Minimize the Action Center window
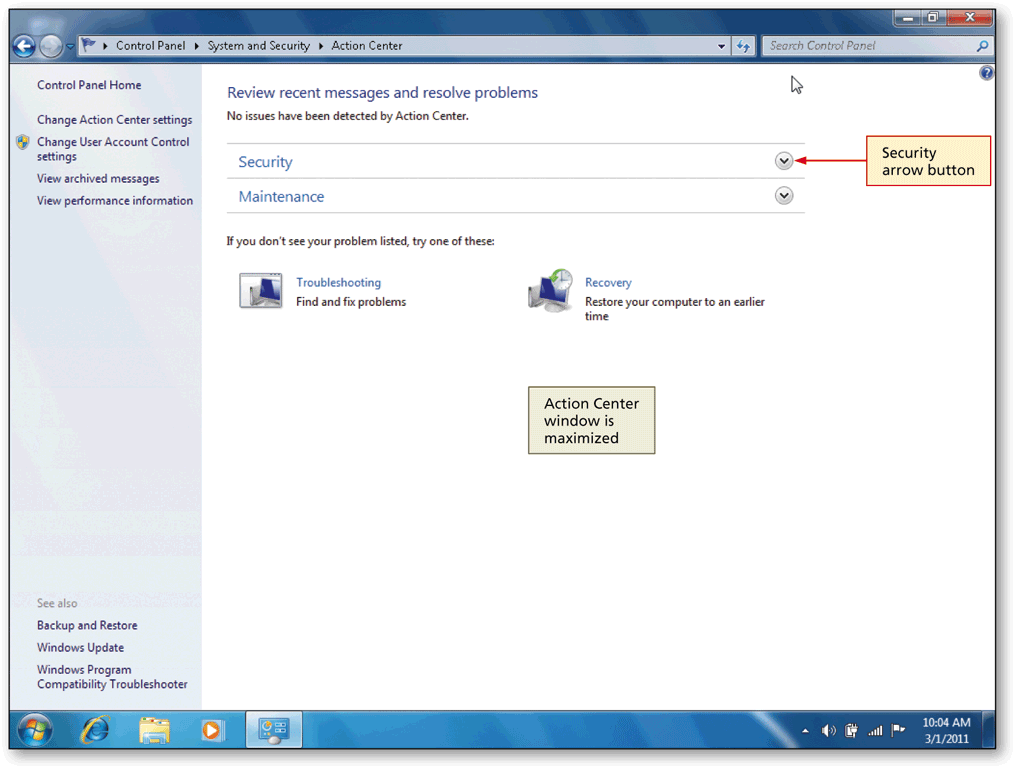The width and height of the screenshot is (1015, 768). pos(908,17)
